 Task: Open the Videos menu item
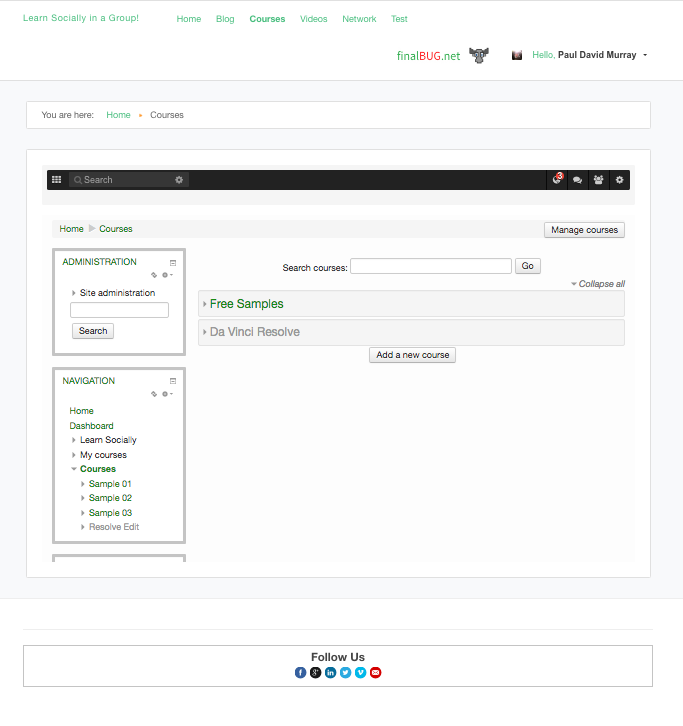coord(313,19)
